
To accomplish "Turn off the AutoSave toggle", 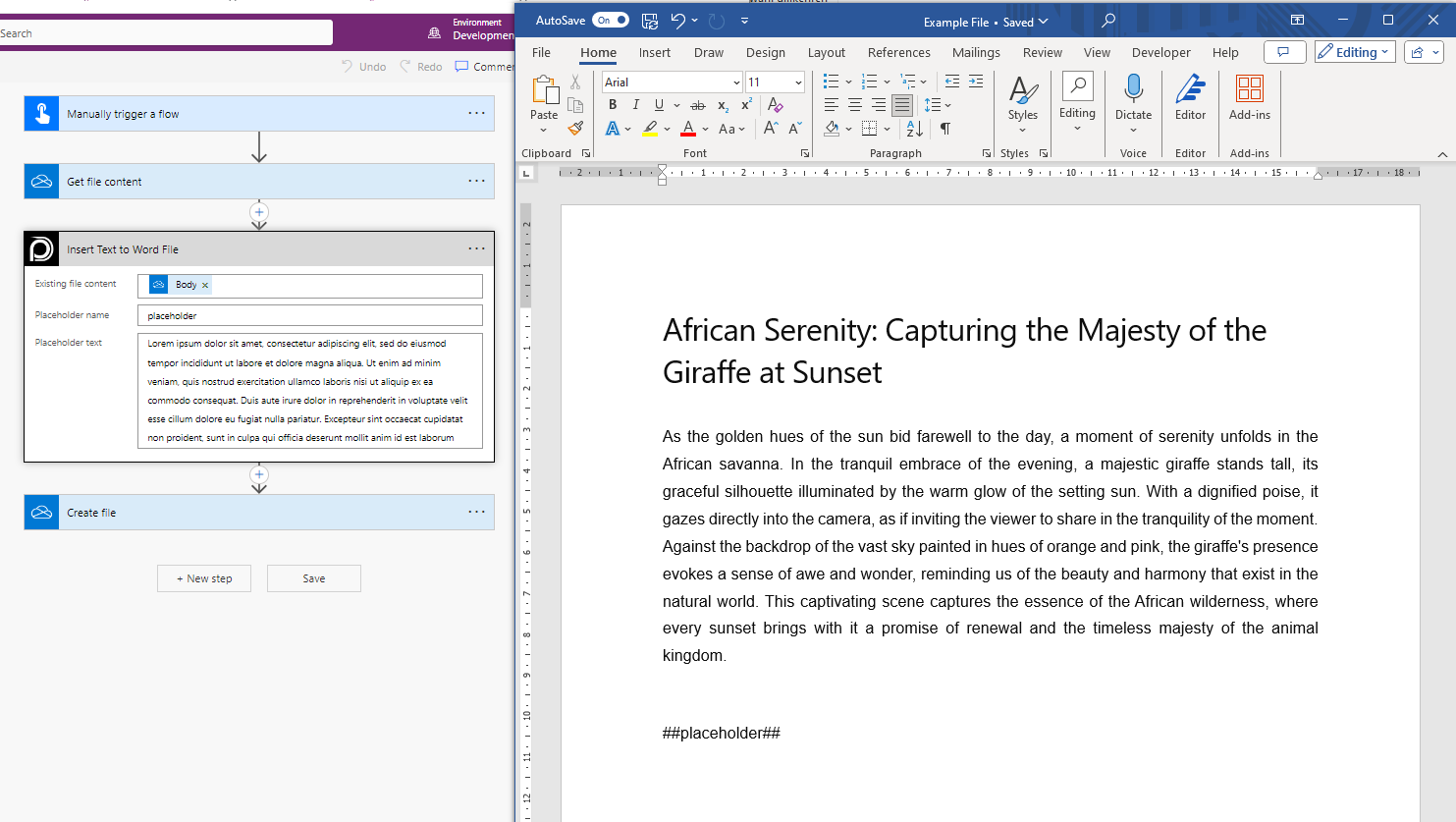I will 611,21.
